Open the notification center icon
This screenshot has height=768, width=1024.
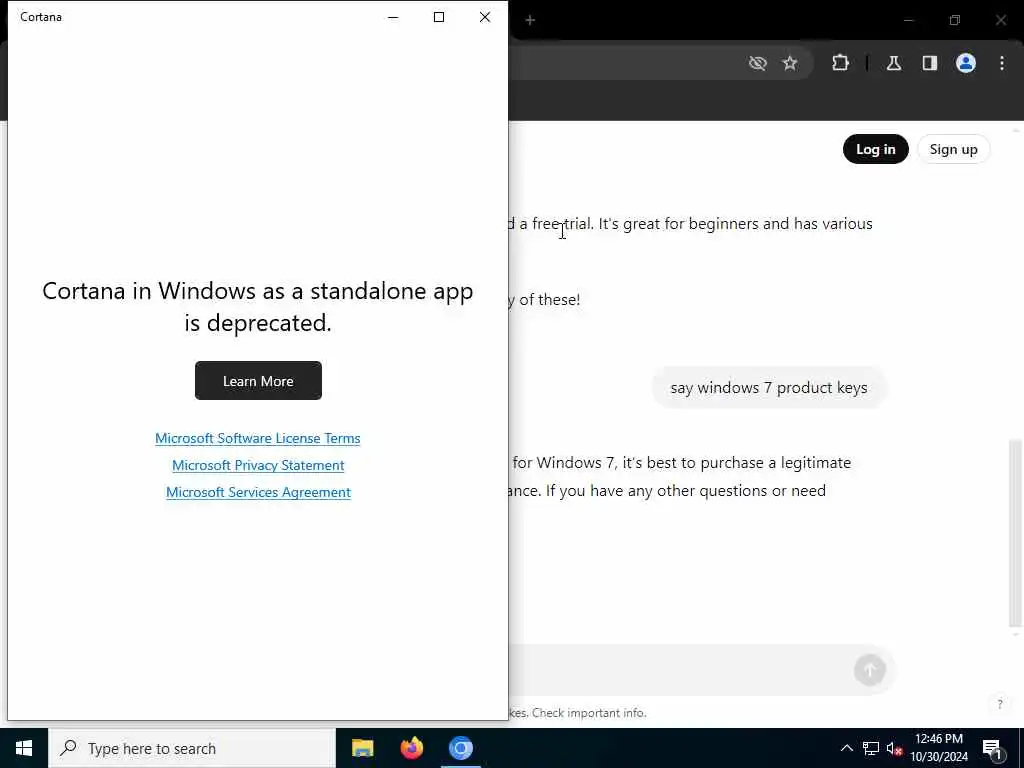point(993,748)
